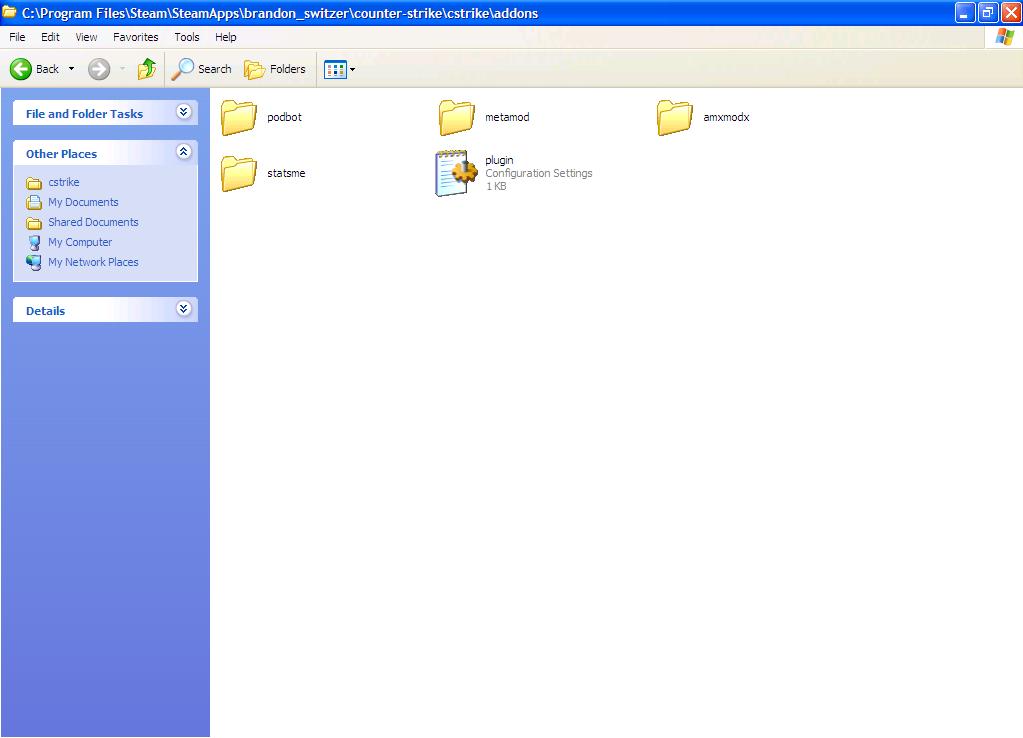
Task: Select the metamod folder icon
Action: 457,117
